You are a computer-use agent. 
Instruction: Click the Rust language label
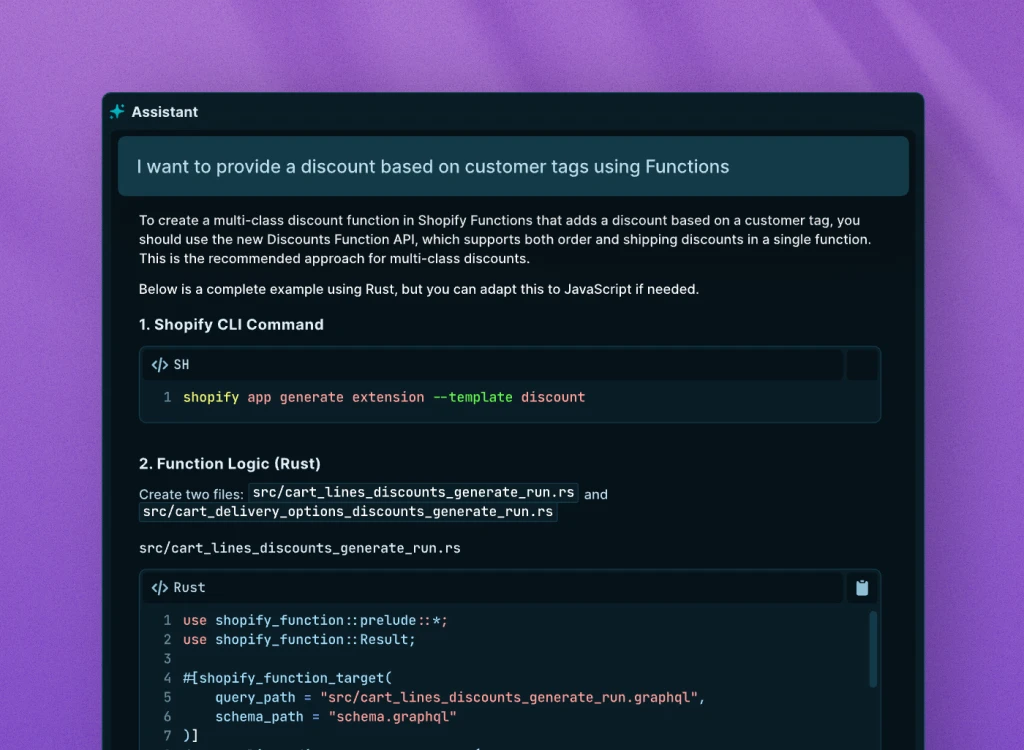189,588
